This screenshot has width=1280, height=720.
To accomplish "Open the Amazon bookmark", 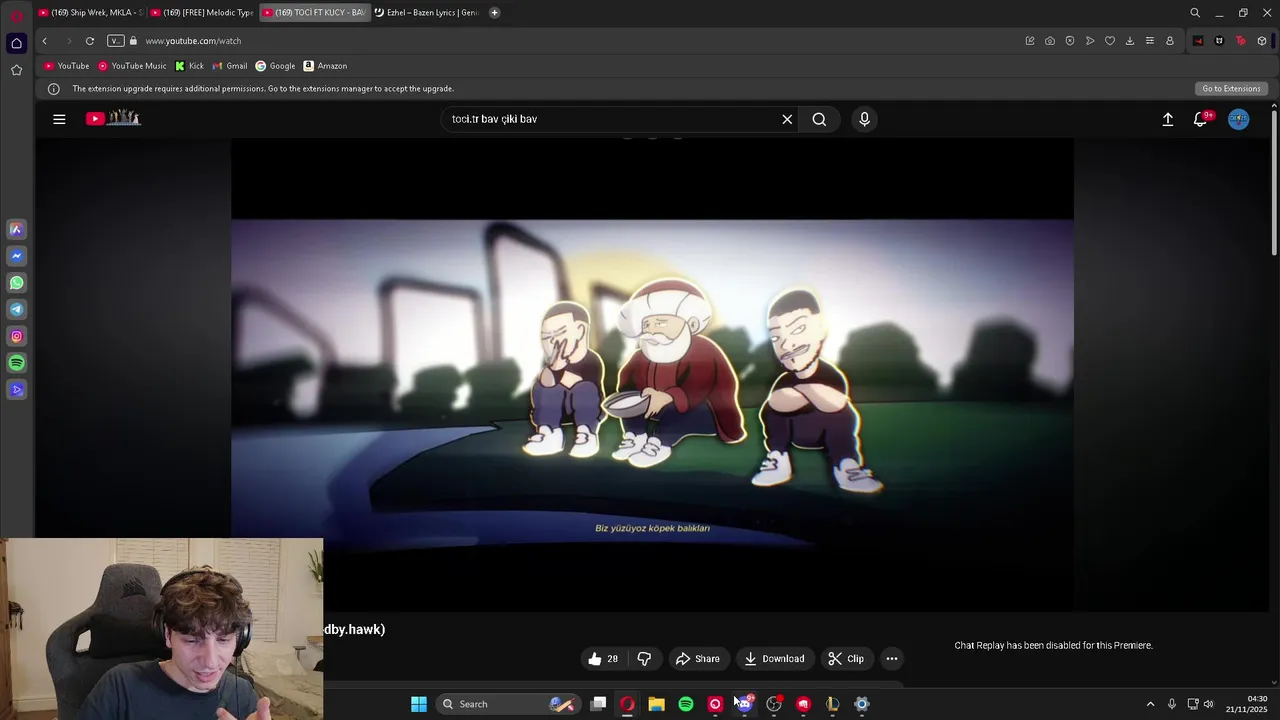I will coord(325,66).
